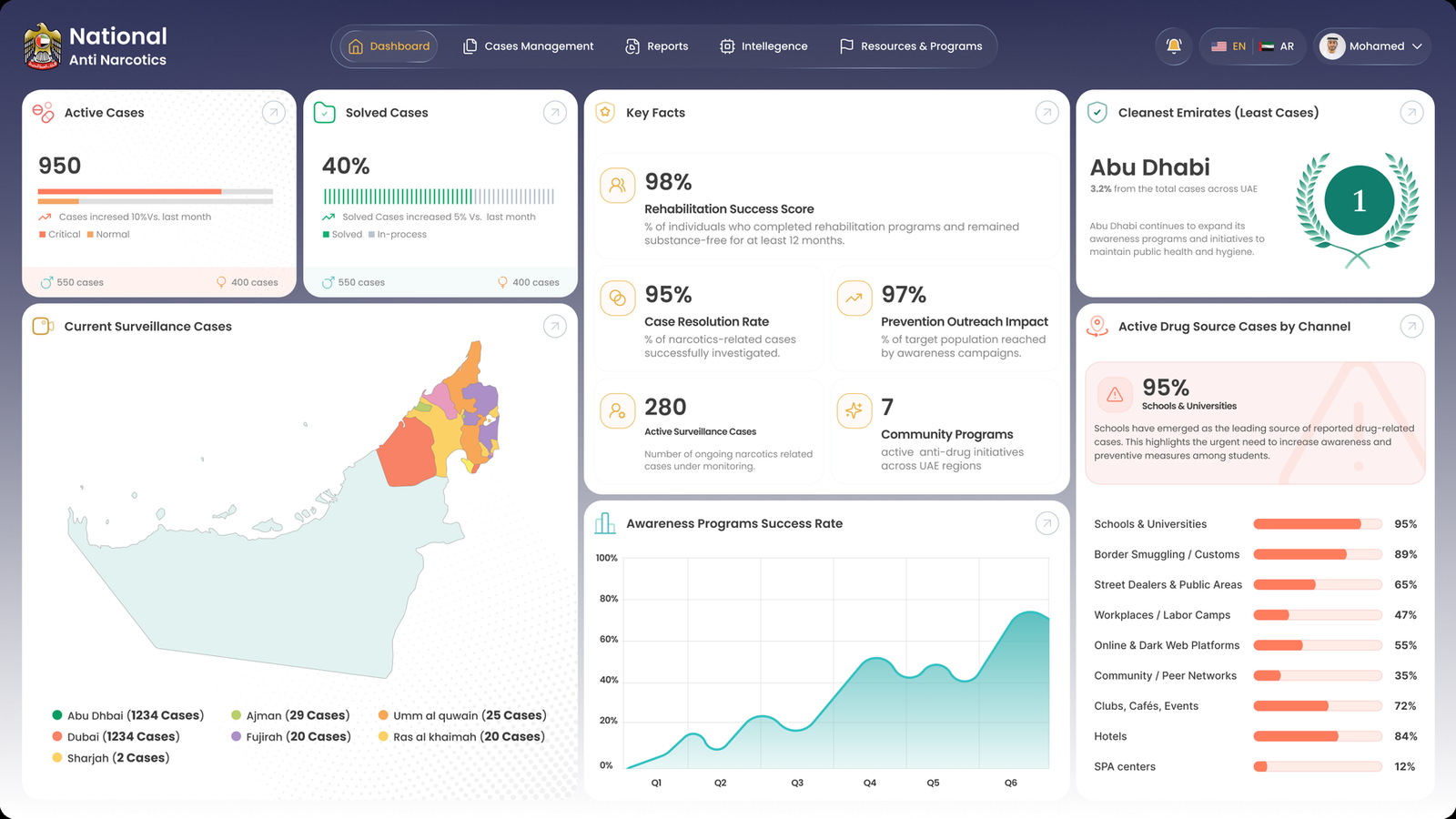
Task: Click the warning triangle icon beside 95%
Action: point(1115,395)
